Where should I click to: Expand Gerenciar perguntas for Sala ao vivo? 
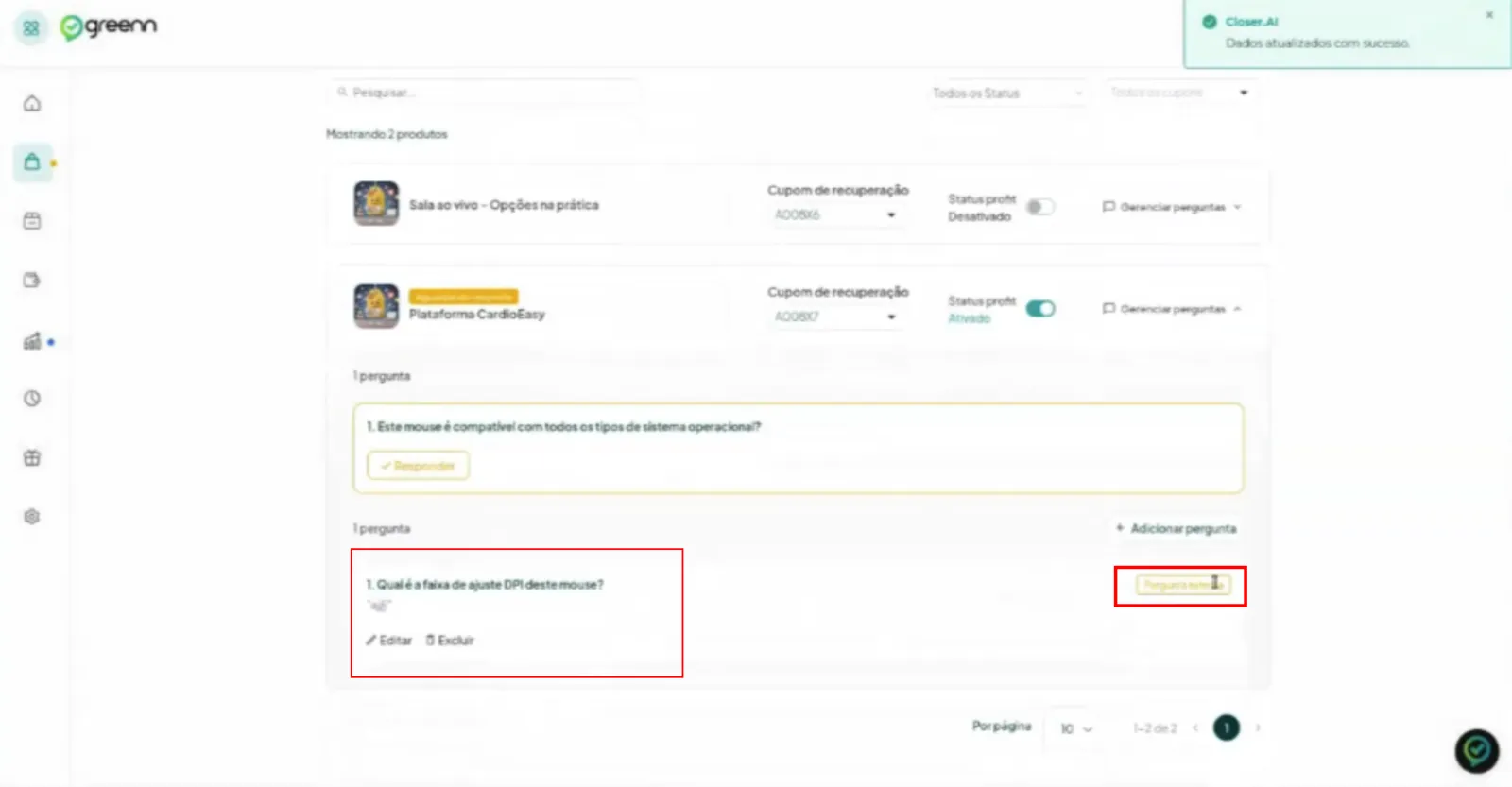pyautogui.click(x=1172, y=207)
